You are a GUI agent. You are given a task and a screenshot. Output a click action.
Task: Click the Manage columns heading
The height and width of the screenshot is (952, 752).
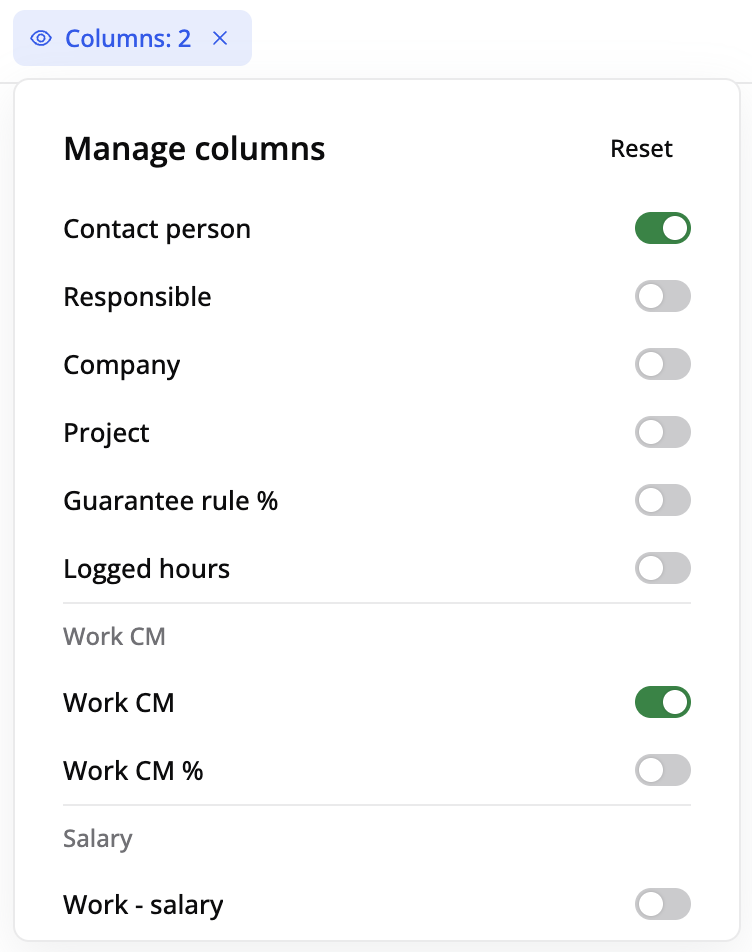194,149
